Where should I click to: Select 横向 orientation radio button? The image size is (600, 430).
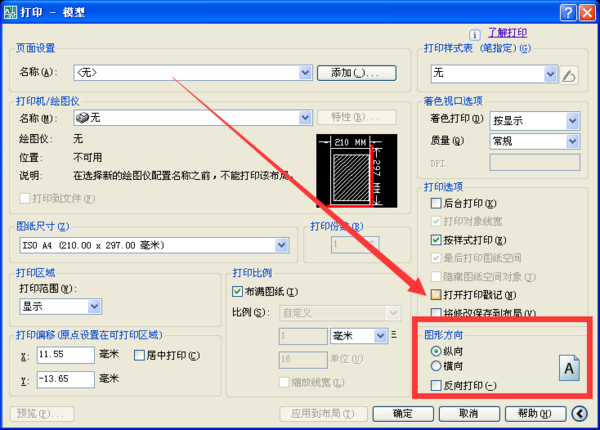[x=436, y=366]
